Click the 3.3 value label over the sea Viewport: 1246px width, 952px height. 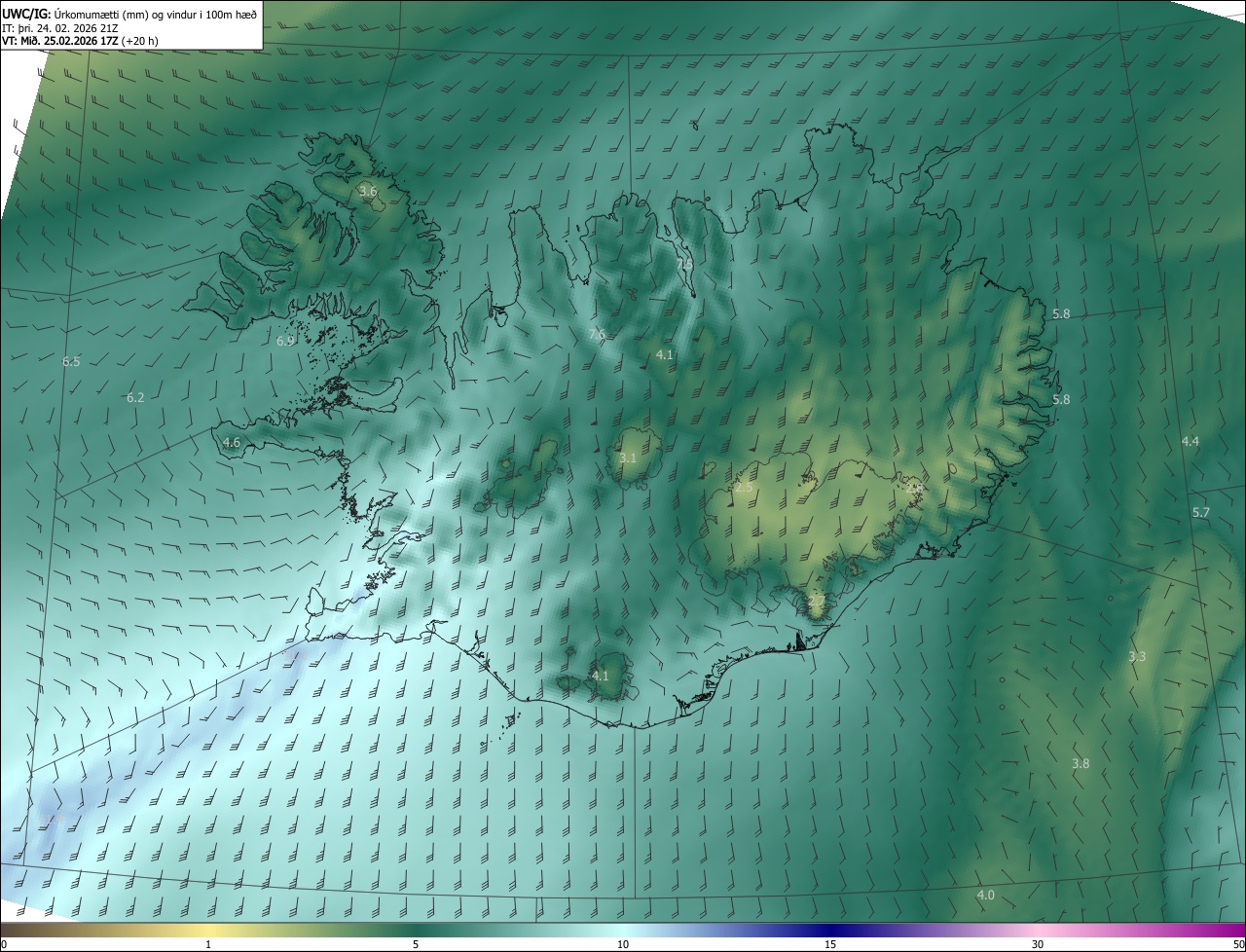[x=1137, y=657]
